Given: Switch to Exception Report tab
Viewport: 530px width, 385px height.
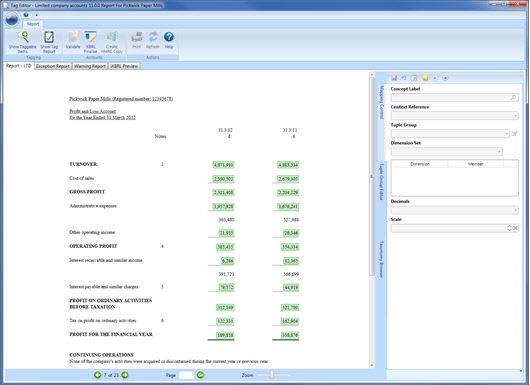Looking at the screenshot, I should (x=53, y=66).
